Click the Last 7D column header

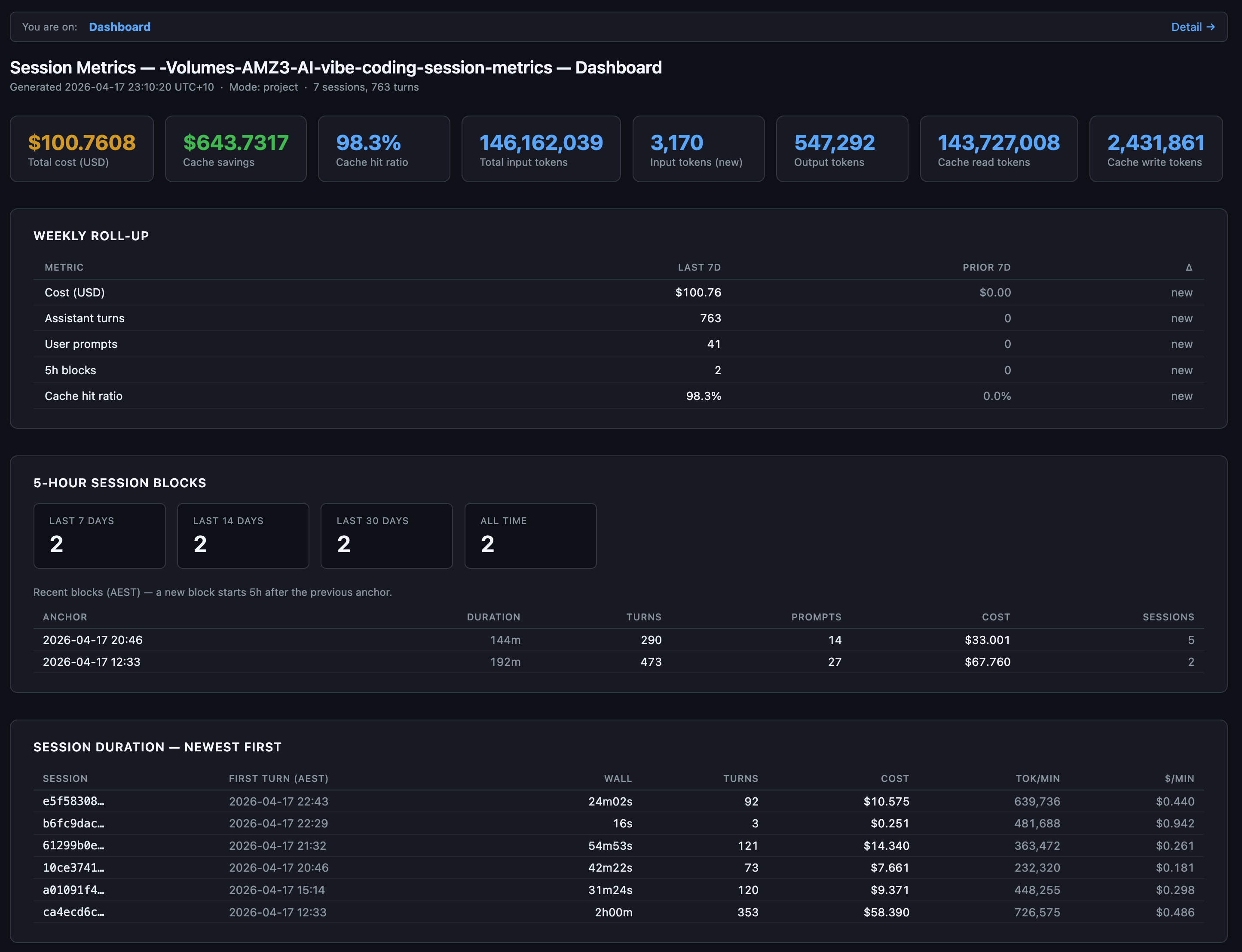(699, 268)
